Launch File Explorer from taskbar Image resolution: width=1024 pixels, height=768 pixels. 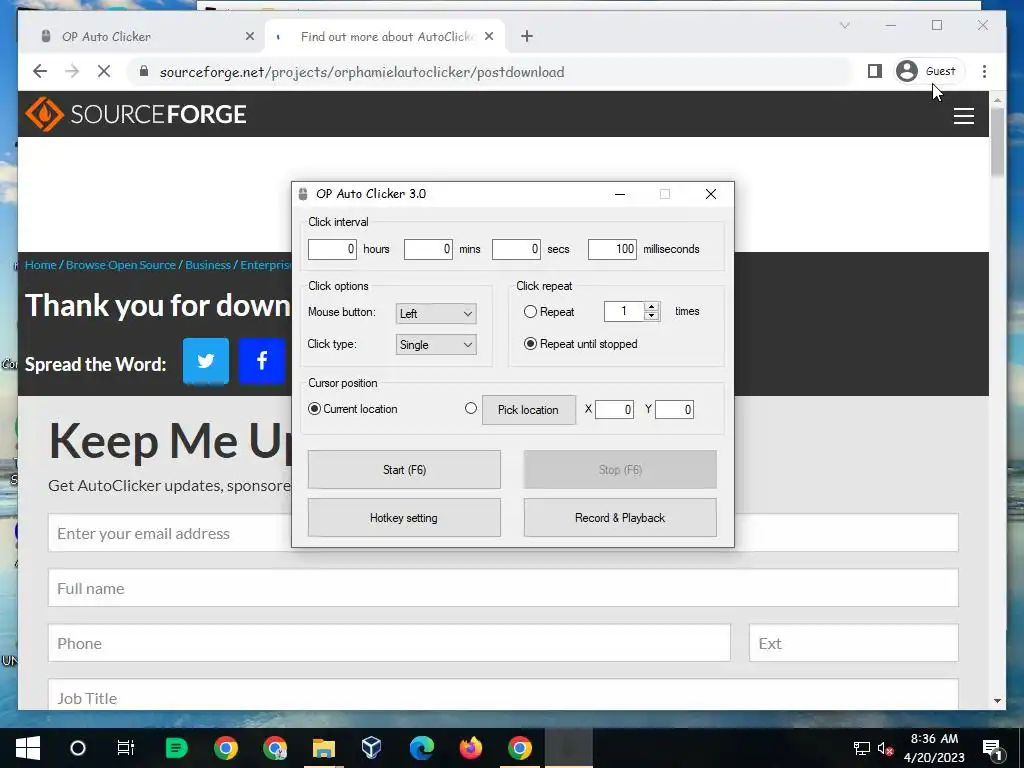point(323,748)
